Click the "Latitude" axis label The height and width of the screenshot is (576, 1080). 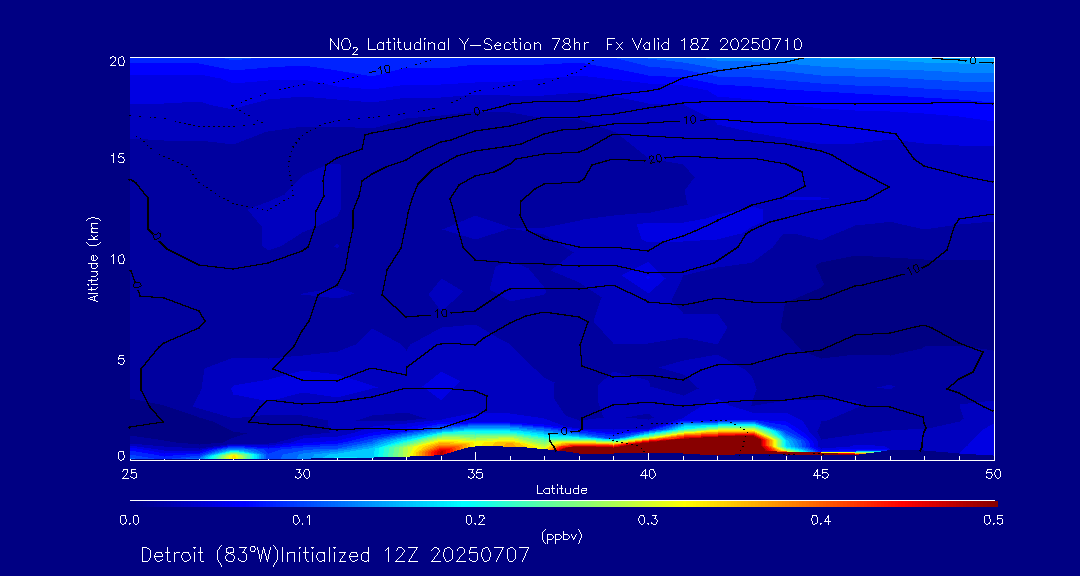click(x=561, y=490)
